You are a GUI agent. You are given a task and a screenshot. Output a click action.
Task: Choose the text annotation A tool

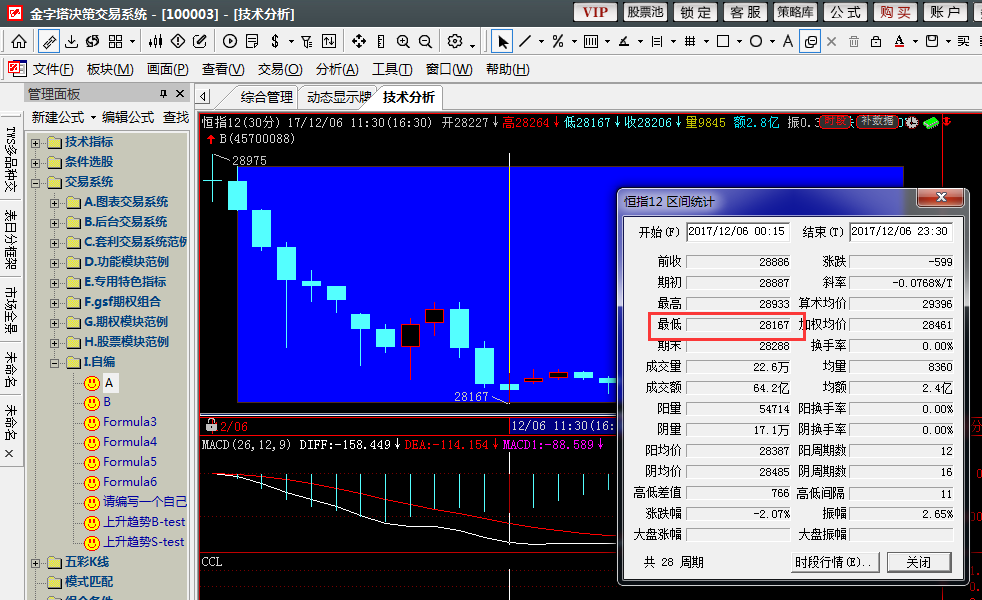(x=788, y=41)
